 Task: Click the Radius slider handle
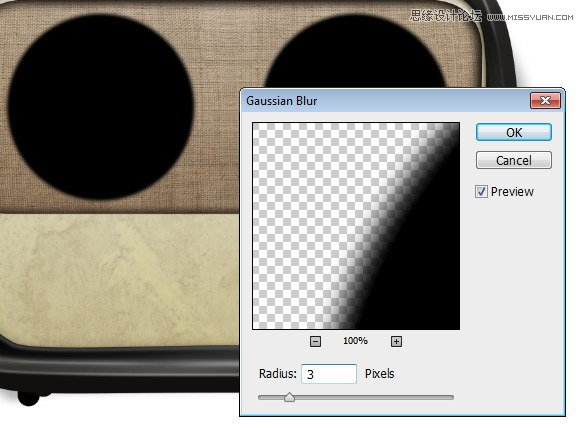click(289, 397)
